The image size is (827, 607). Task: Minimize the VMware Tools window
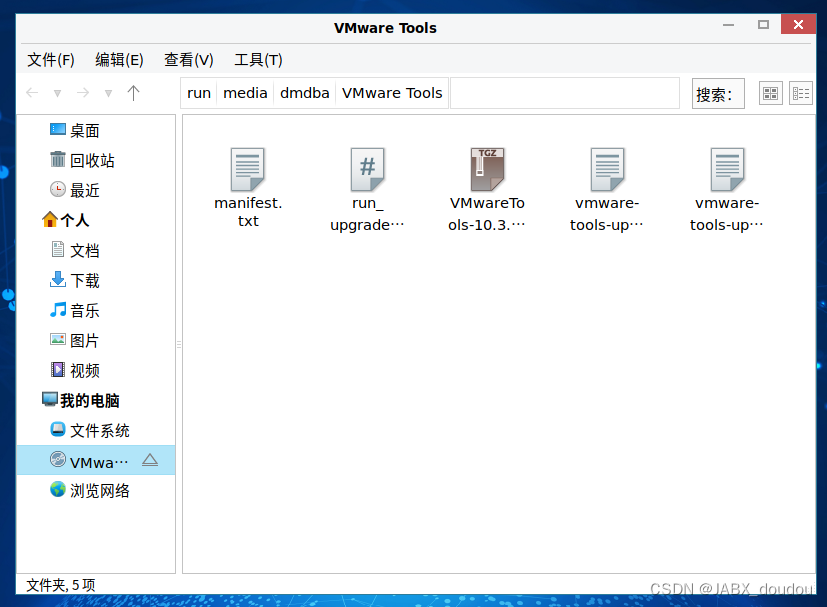[x=728, y=25]
